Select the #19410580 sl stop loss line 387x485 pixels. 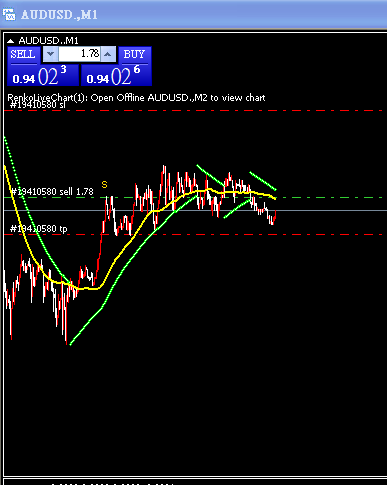[193, 110]
